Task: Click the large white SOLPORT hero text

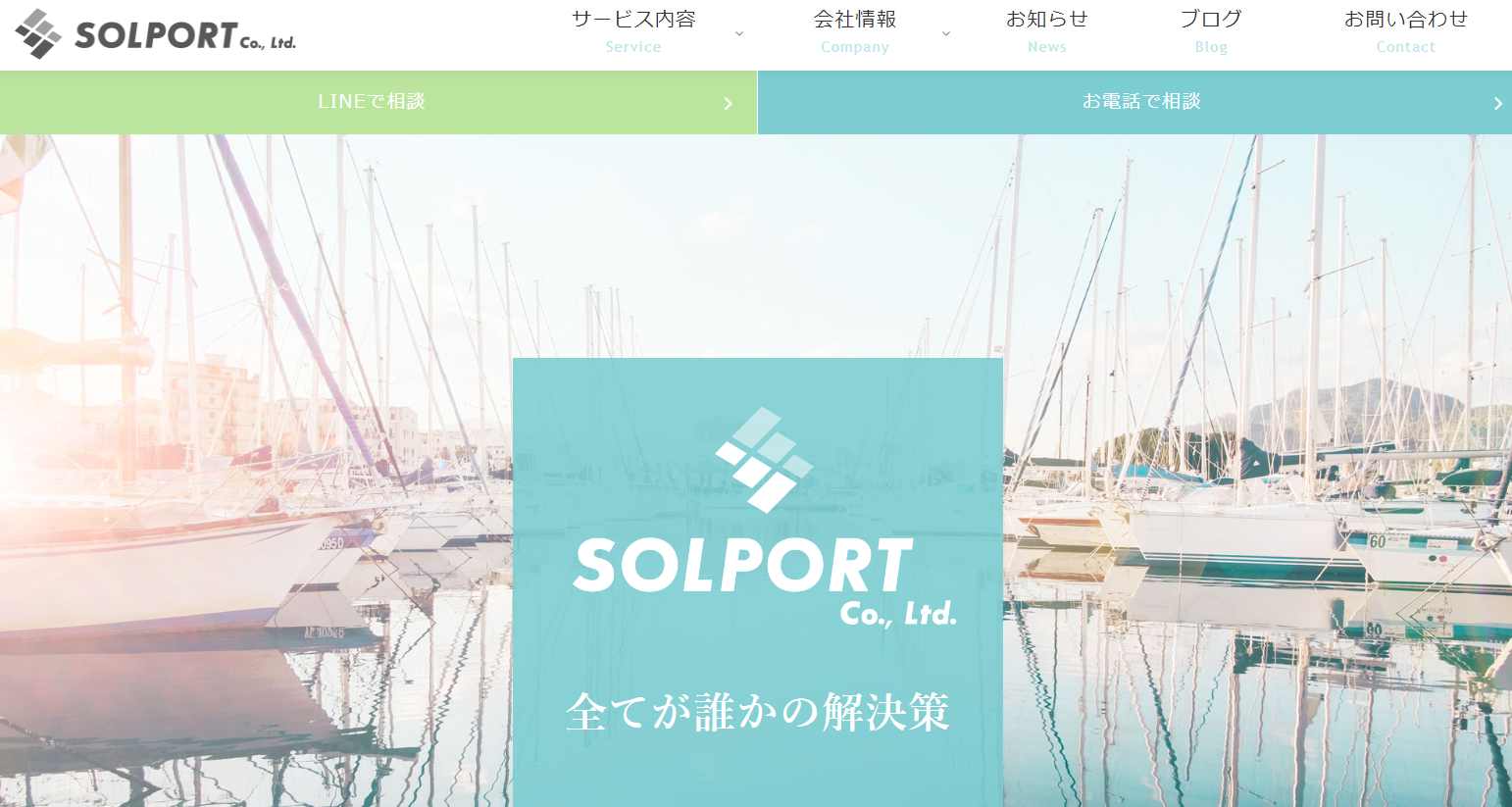Action: click(x=742, y=565)
